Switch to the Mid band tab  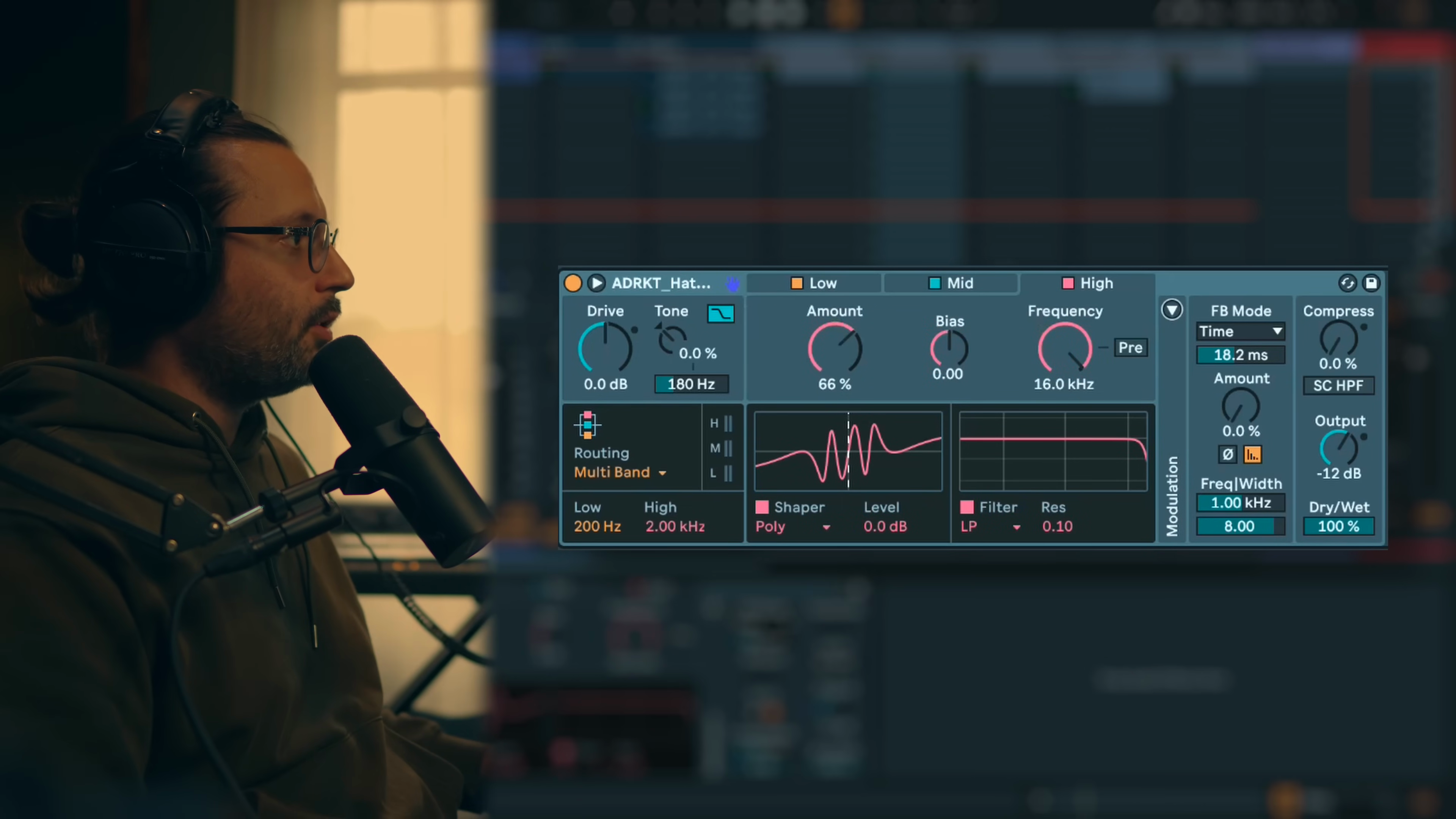point(951,283)
